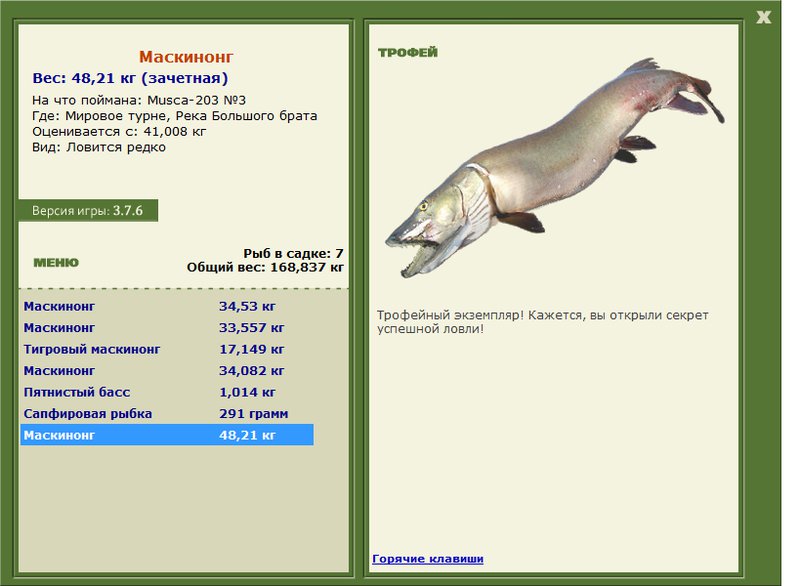The height and width of the screenshot is (586, 800).
Task: Open the Горячие клавиши link
Action: pyautogui.click(x=428, y=558)
